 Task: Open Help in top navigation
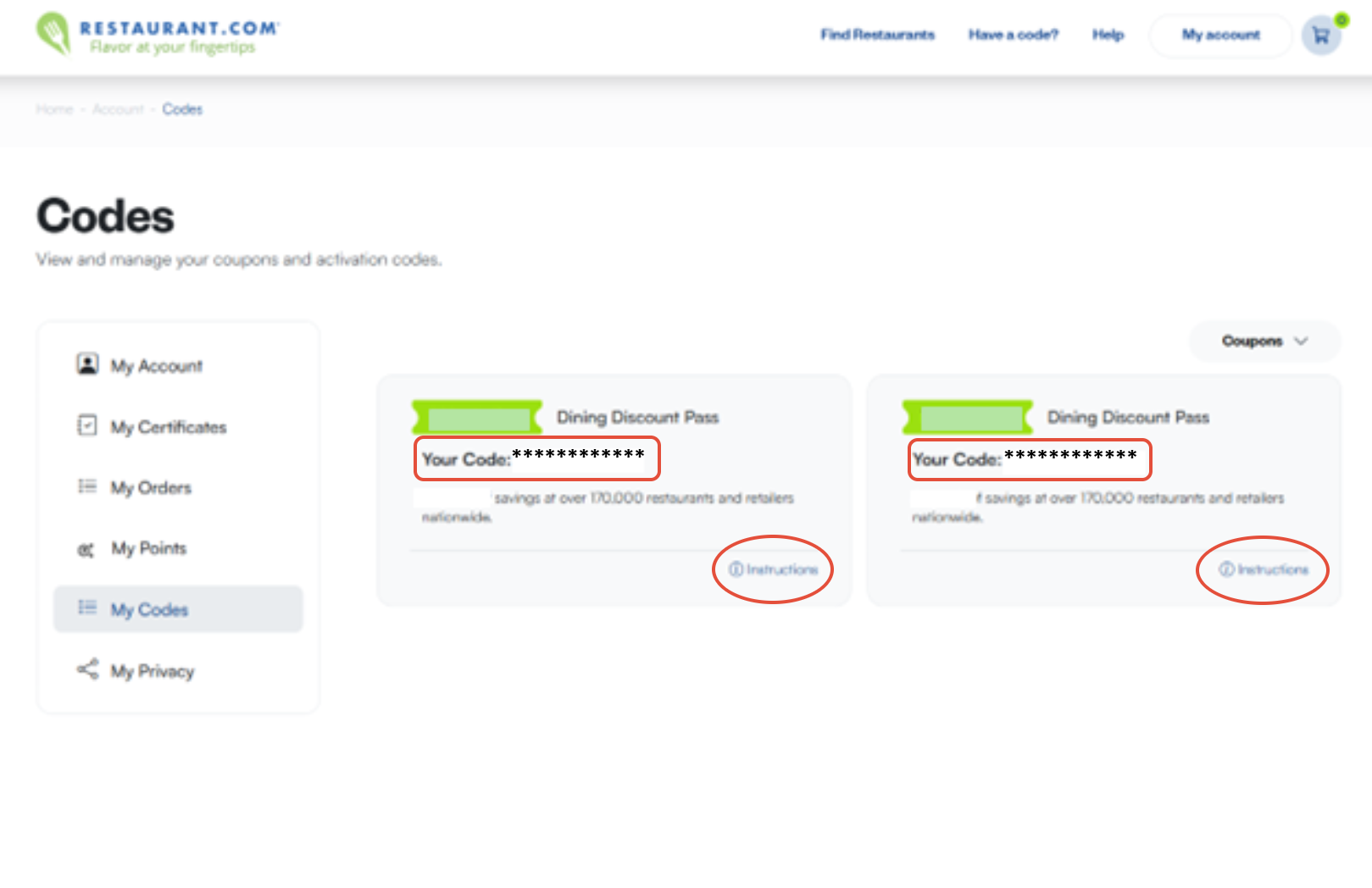click(x=1108, y=35)
